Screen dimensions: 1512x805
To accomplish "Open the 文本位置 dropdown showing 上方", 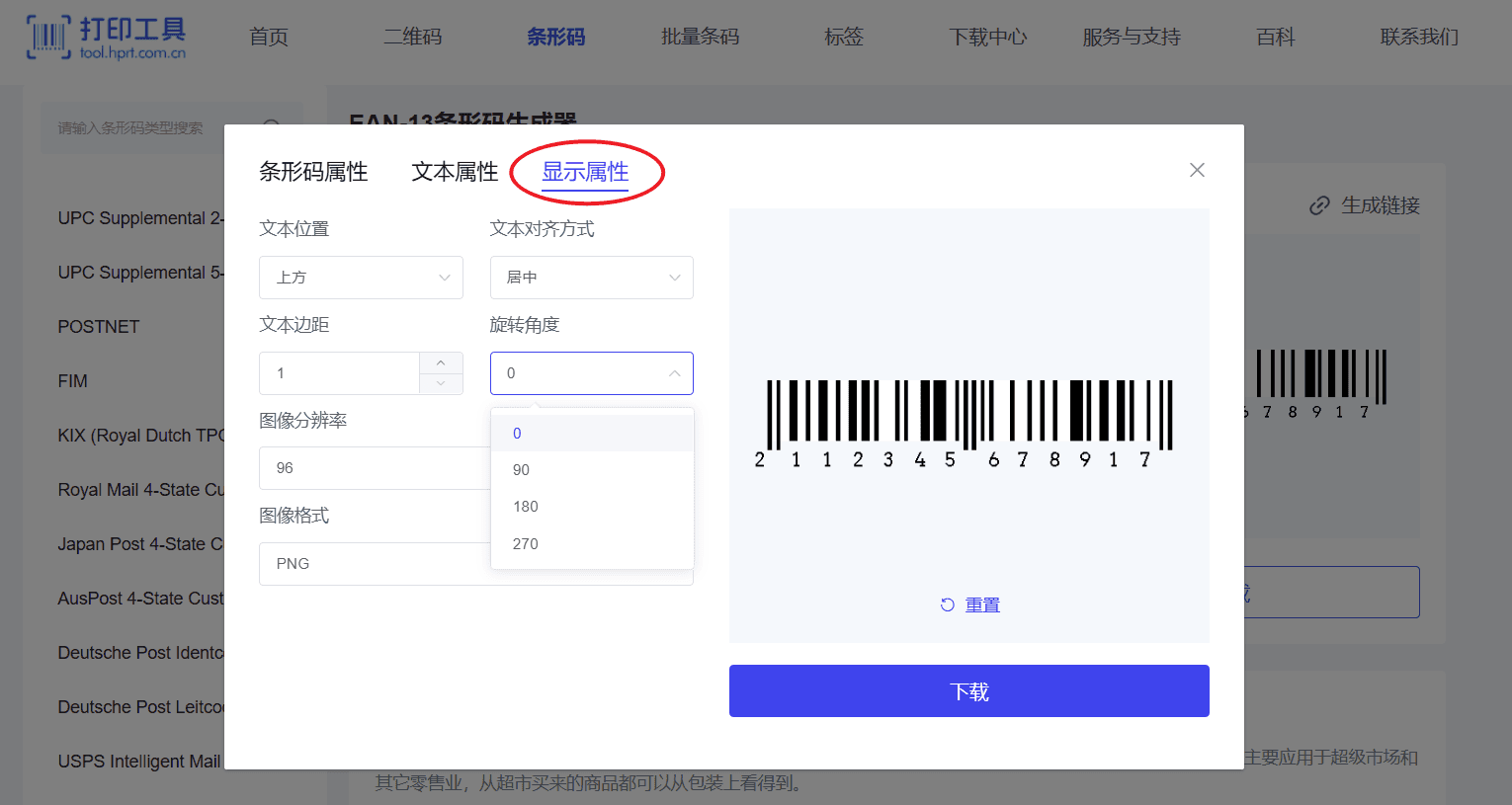I will 361,278.
